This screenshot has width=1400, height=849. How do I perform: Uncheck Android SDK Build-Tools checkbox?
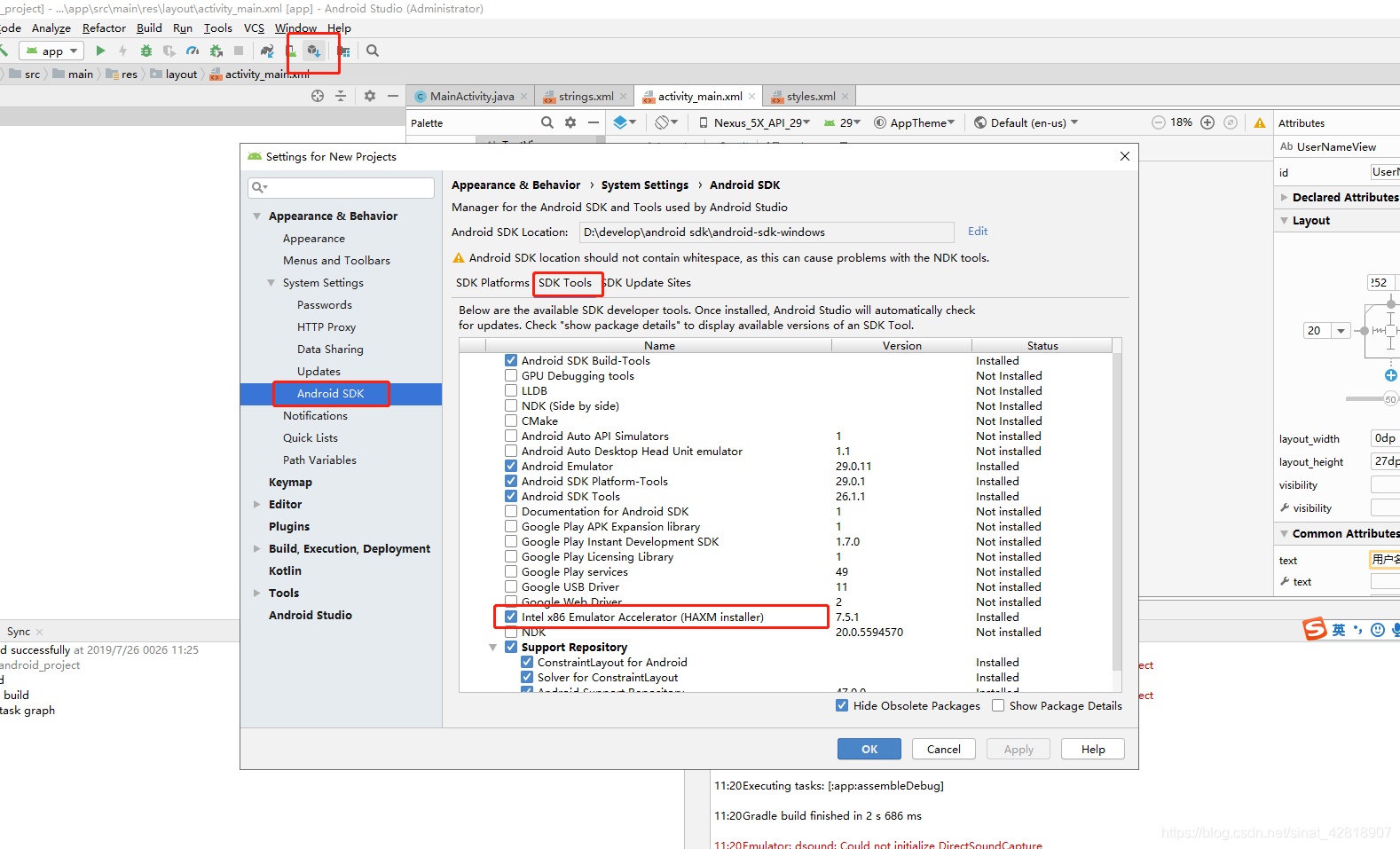tap(511, 360)
